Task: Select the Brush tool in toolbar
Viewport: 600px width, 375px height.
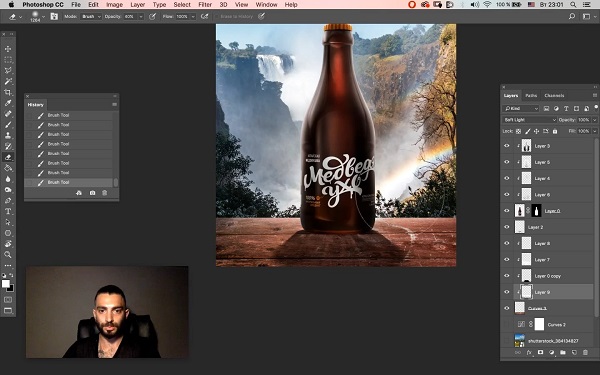Action: coord(8,125)
